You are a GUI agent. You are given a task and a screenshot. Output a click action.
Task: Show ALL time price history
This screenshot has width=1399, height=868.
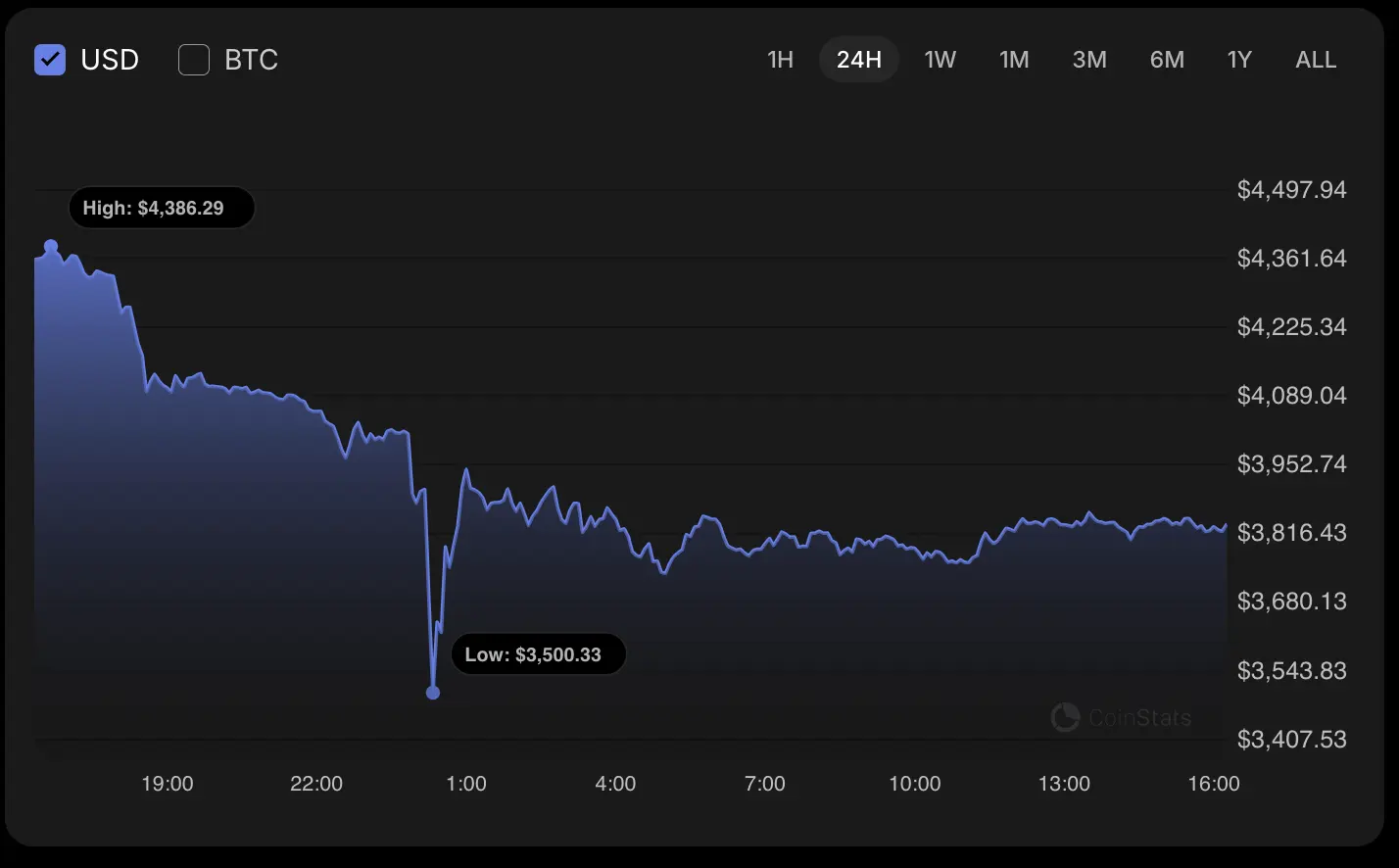point(1316,60)
